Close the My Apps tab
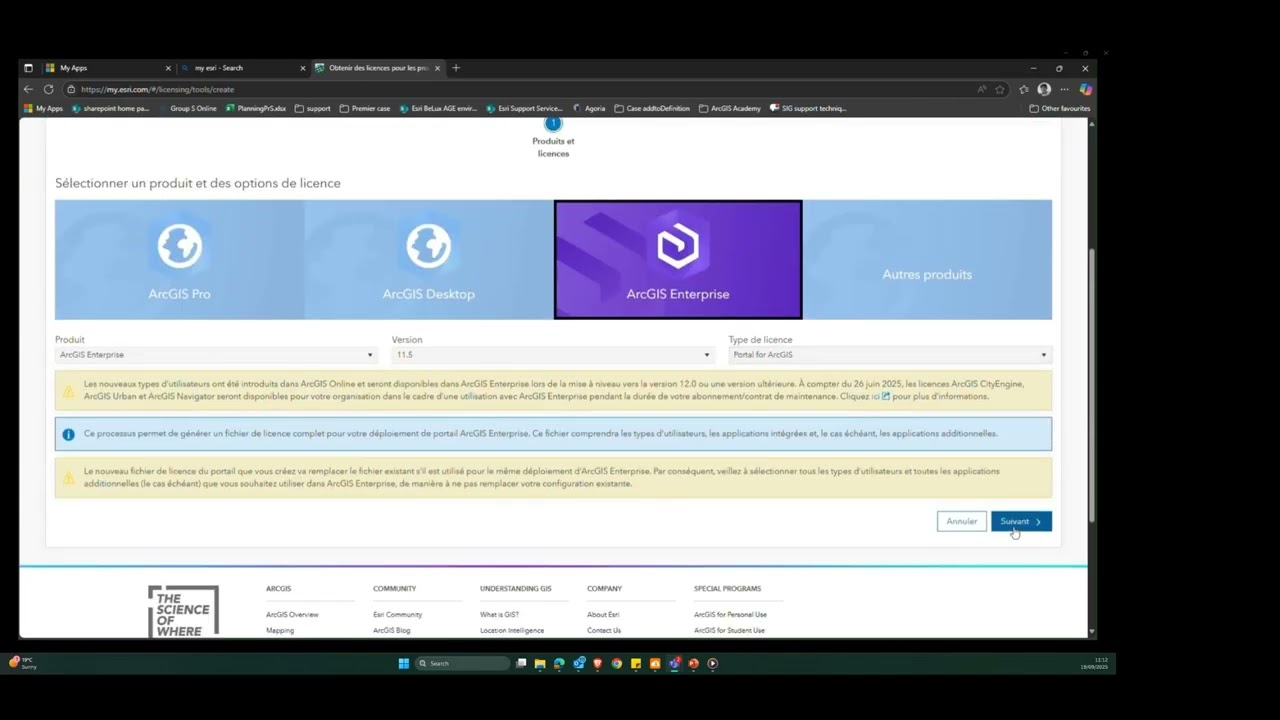The width and height of the screenshot is (1280, 720). coord(168,68)
